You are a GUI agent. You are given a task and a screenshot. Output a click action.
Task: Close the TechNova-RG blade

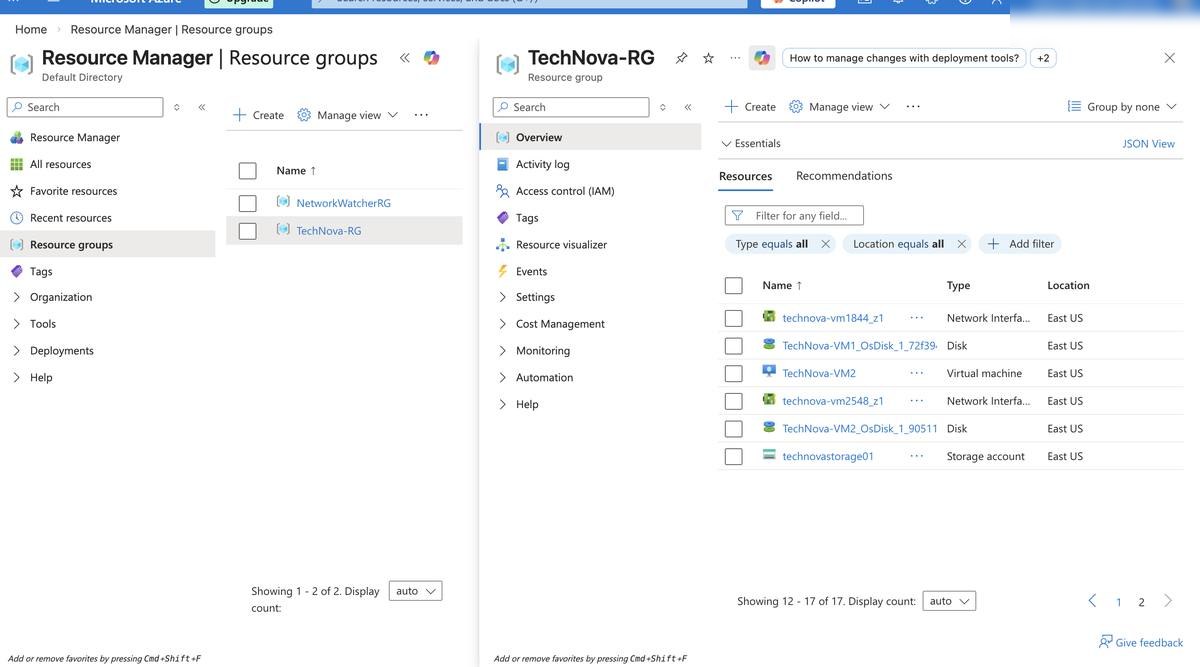(x=1169, y=58)
